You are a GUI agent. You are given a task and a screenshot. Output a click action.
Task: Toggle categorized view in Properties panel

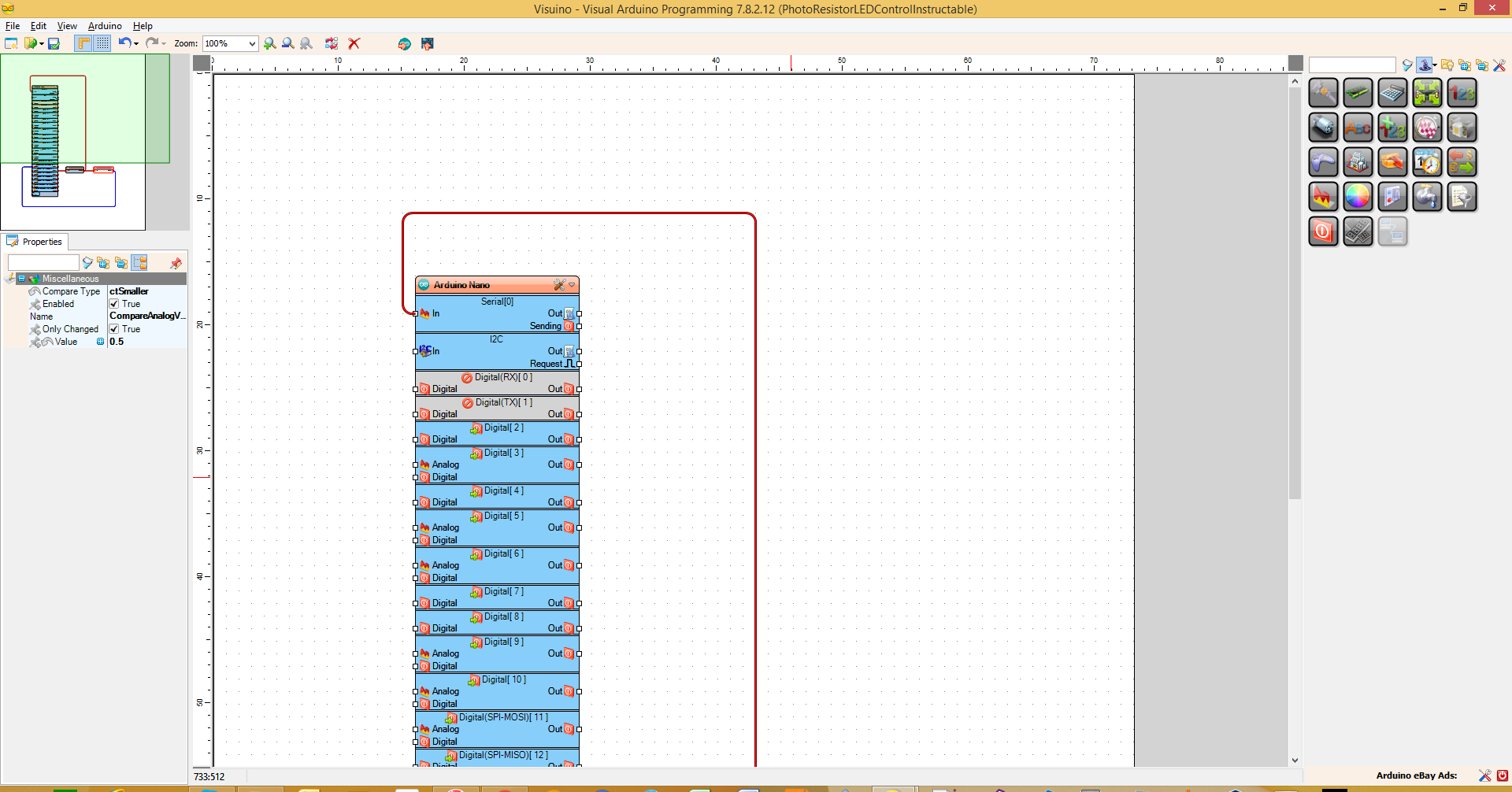click(139, 263)
